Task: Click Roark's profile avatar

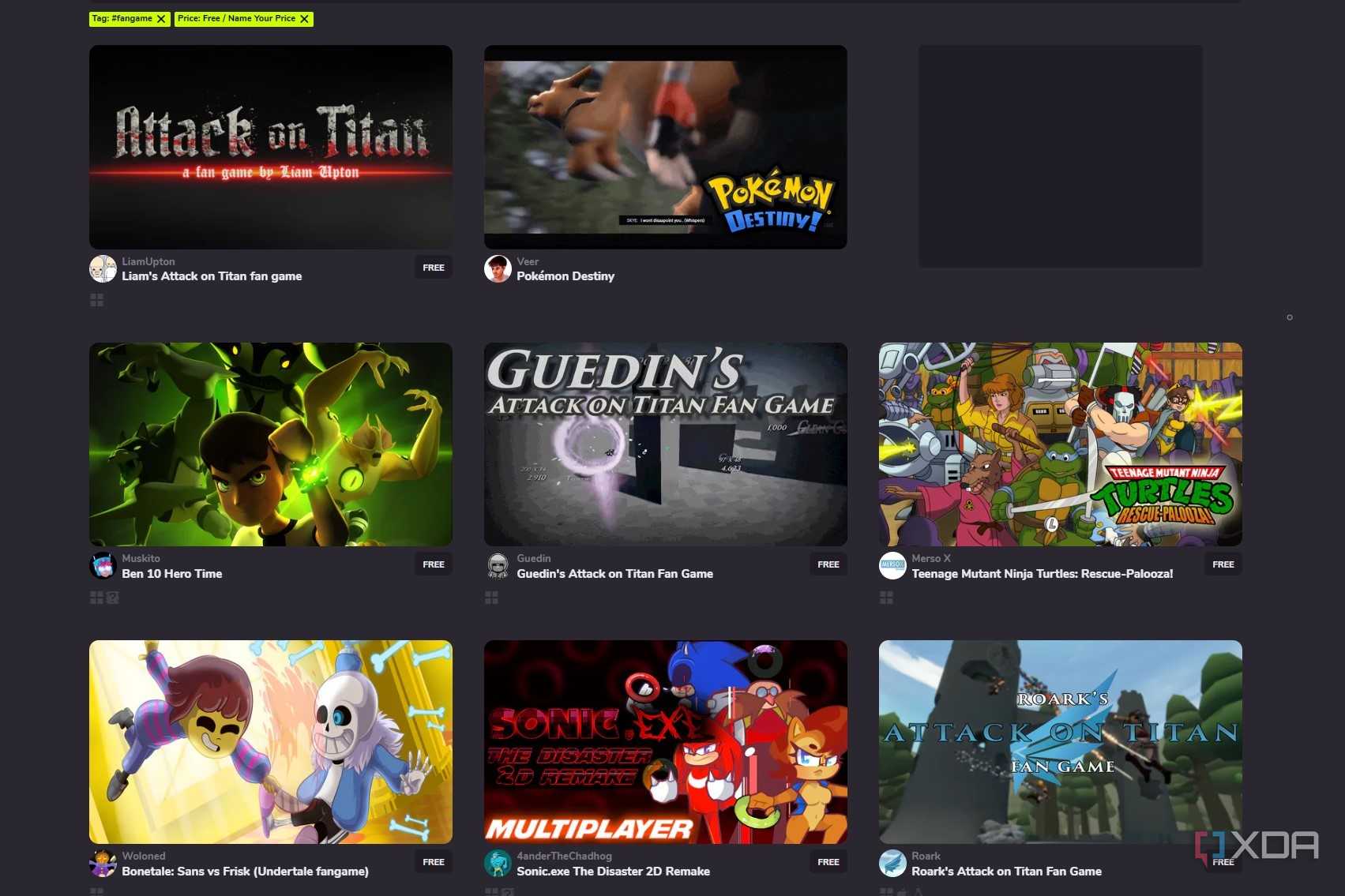Action: tap(892, 864)
